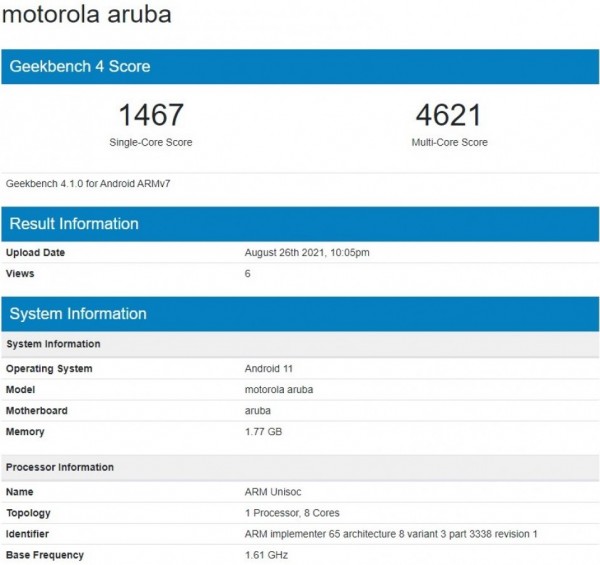Image resolution: width=600 pixels, height=565 pixels.
Task: Select the 'ARM Unisoc' processor name
Action: 273,492
